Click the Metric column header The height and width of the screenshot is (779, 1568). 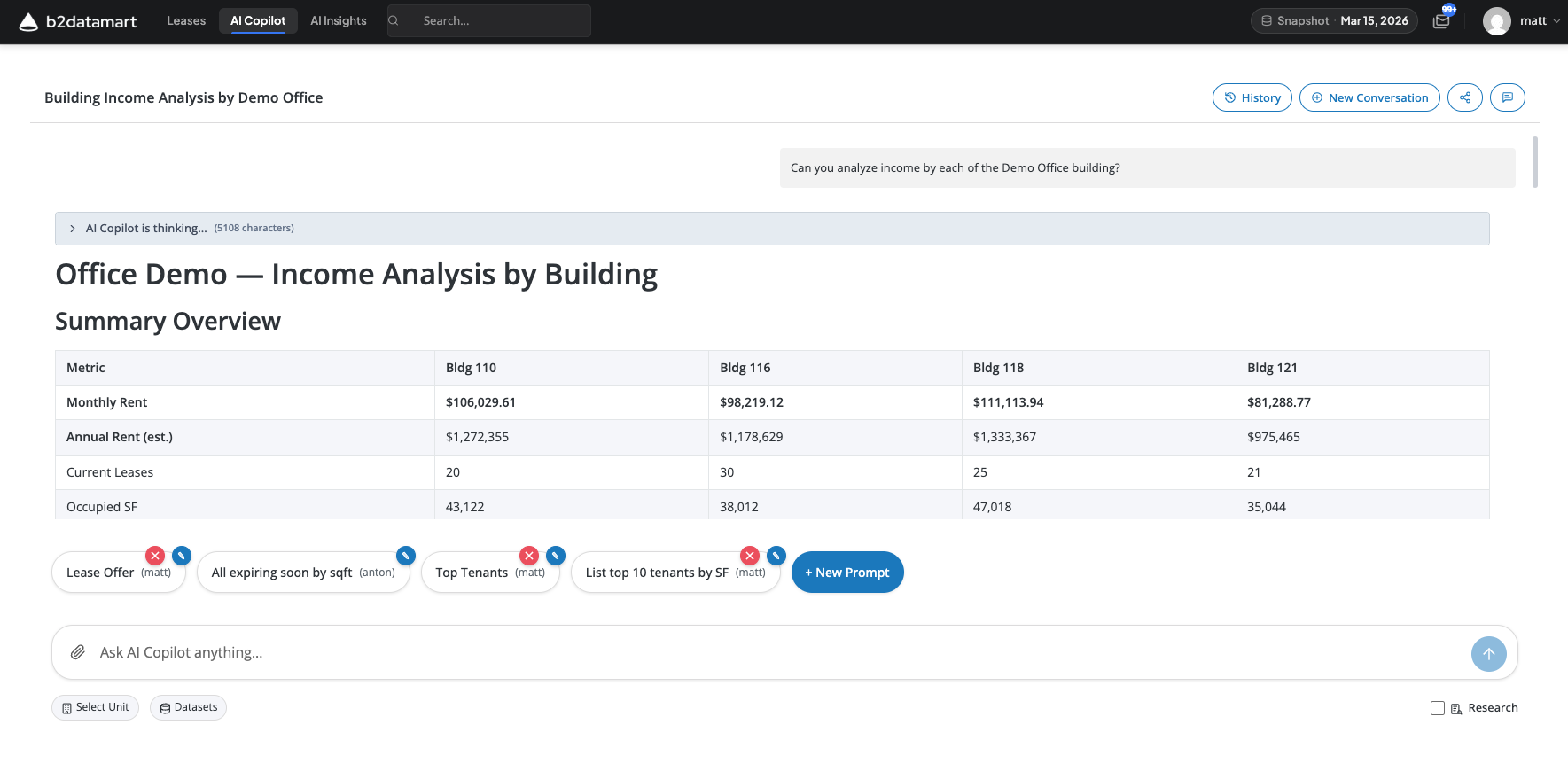pyautogui.click(x=245, y=368)
